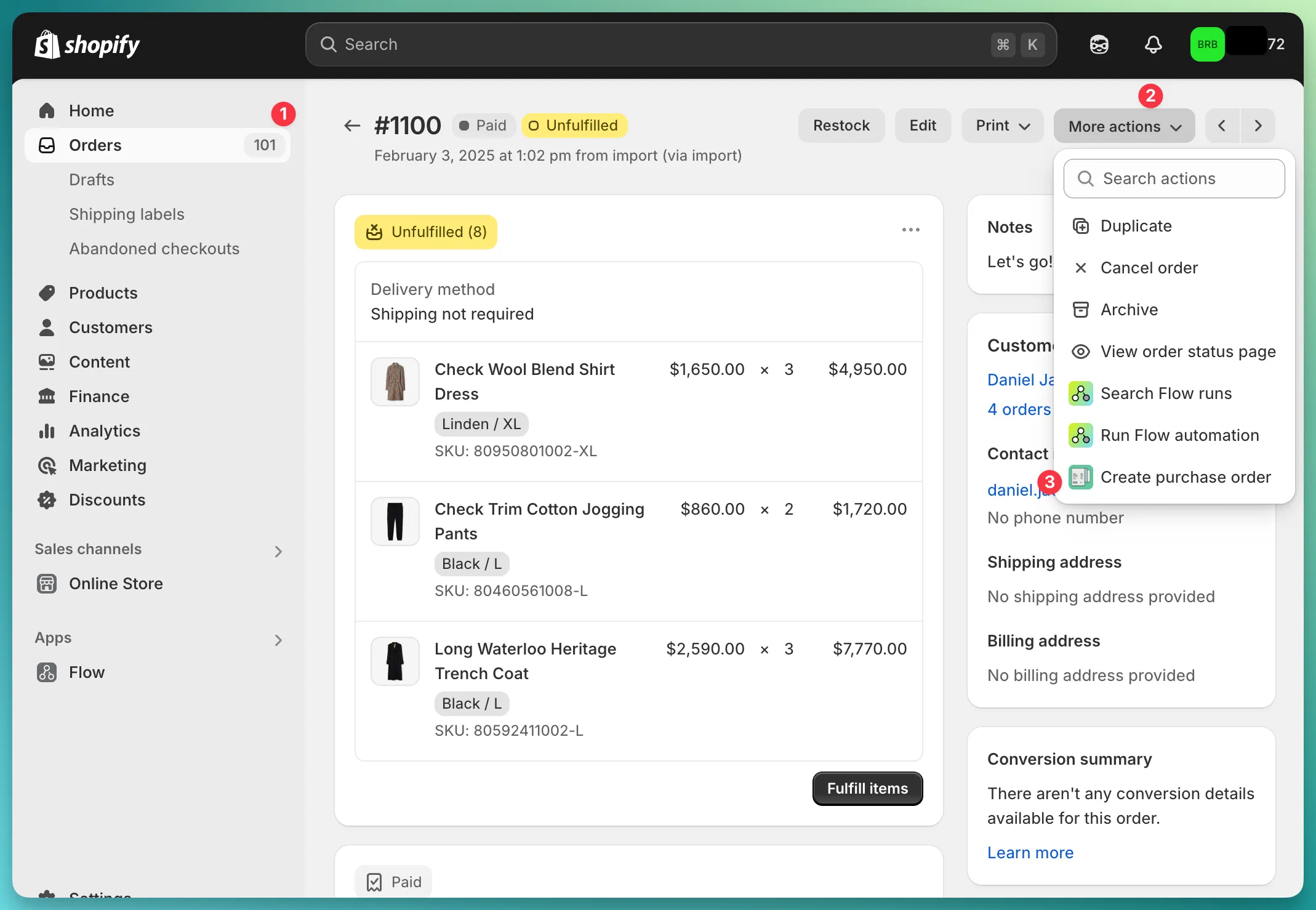1316x910 pixels.
Task: Click the Linden / XL variant tag
Action: click(x=481, y=424)
